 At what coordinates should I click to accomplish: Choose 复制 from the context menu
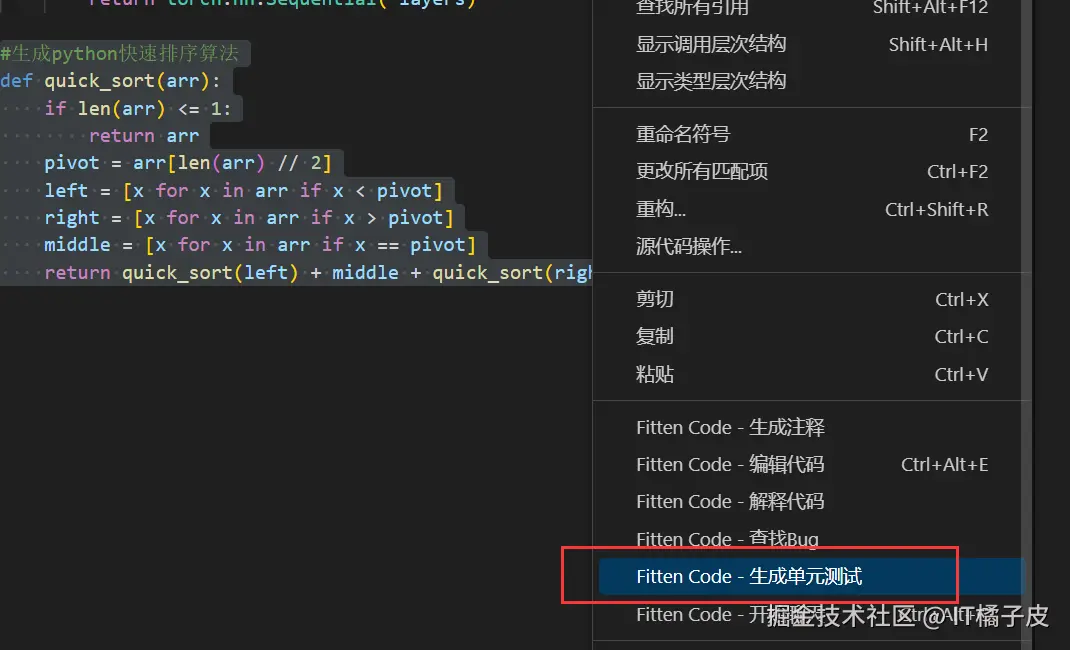click(x=811, y=336)
